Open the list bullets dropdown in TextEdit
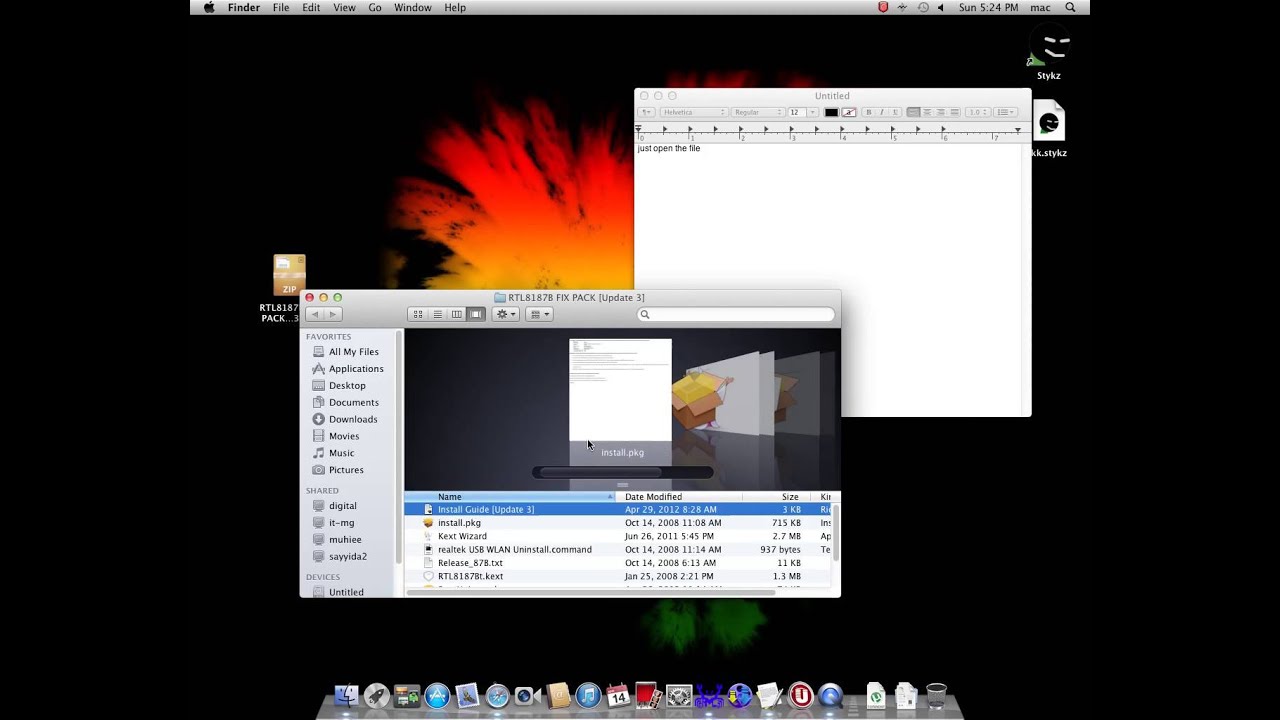 (1006, 112)
